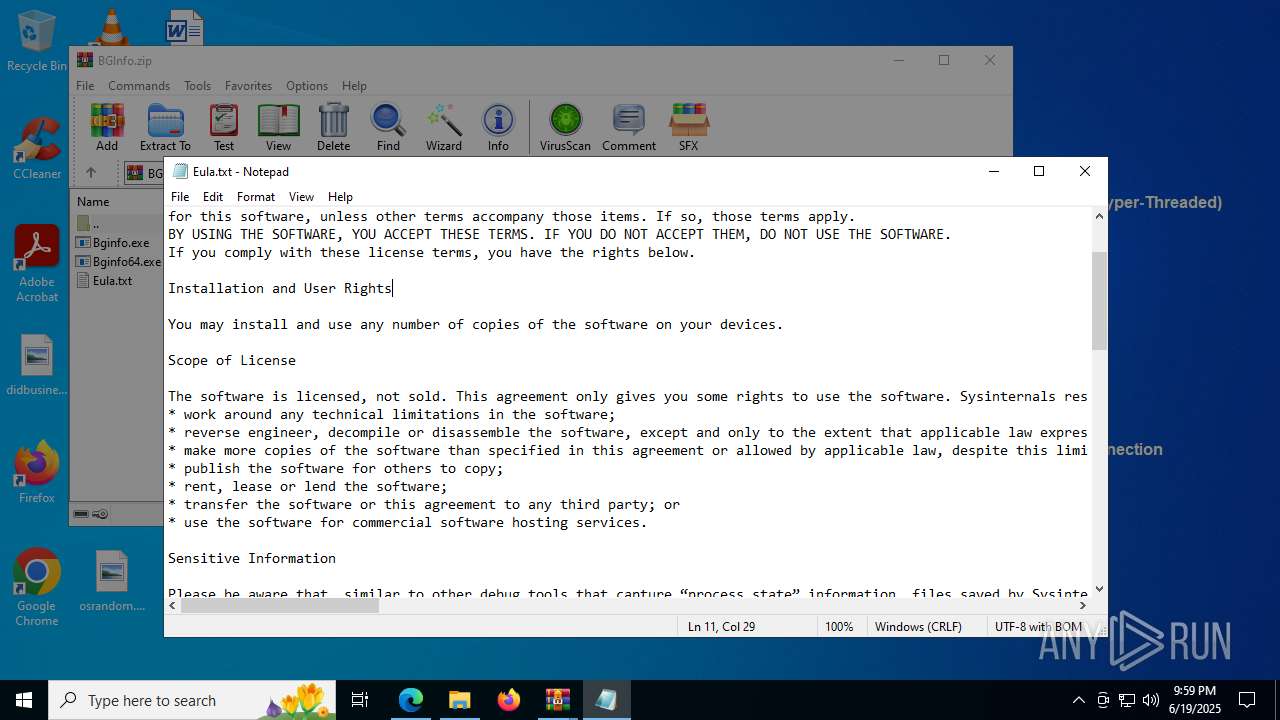Click the Add icon in WinRAR toolbar

(107, 127)
